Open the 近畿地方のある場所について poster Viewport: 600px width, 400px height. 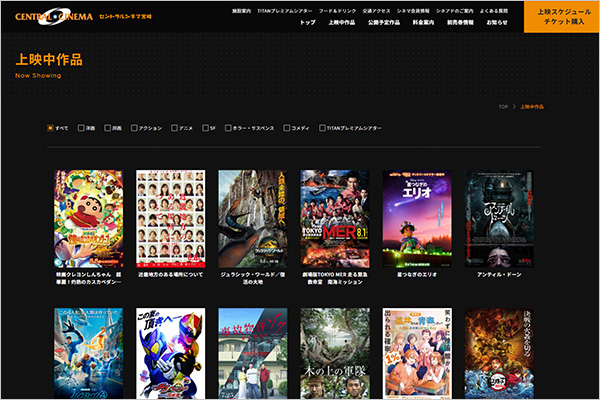tap(171, 219)
